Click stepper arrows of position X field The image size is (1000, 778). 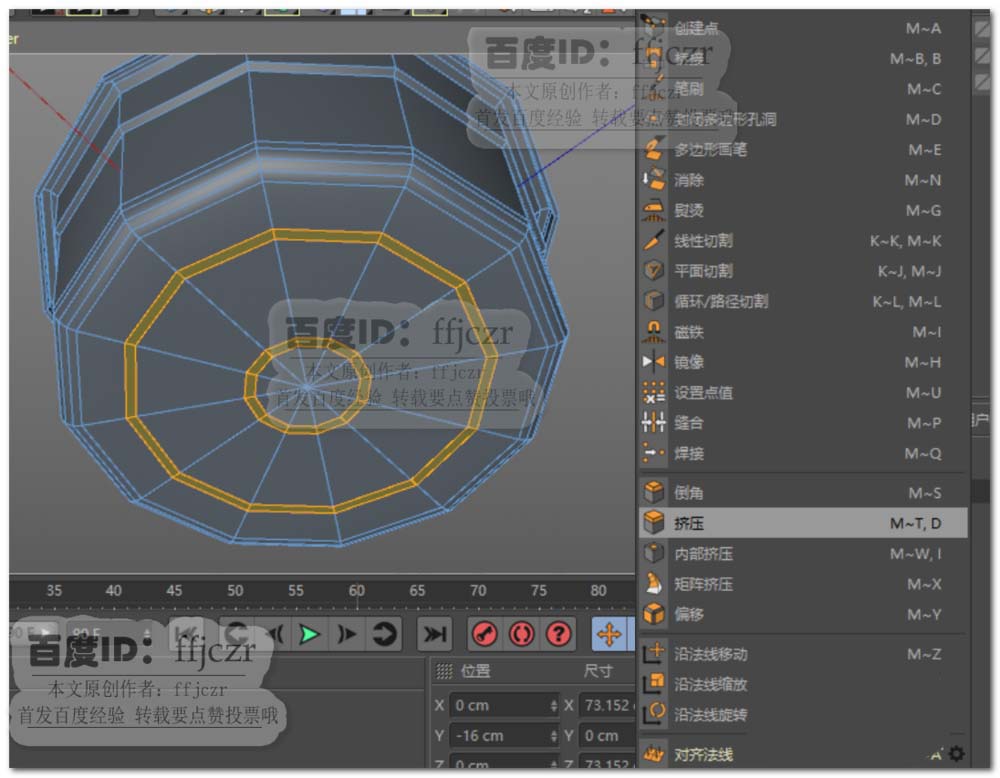(553, 705)
